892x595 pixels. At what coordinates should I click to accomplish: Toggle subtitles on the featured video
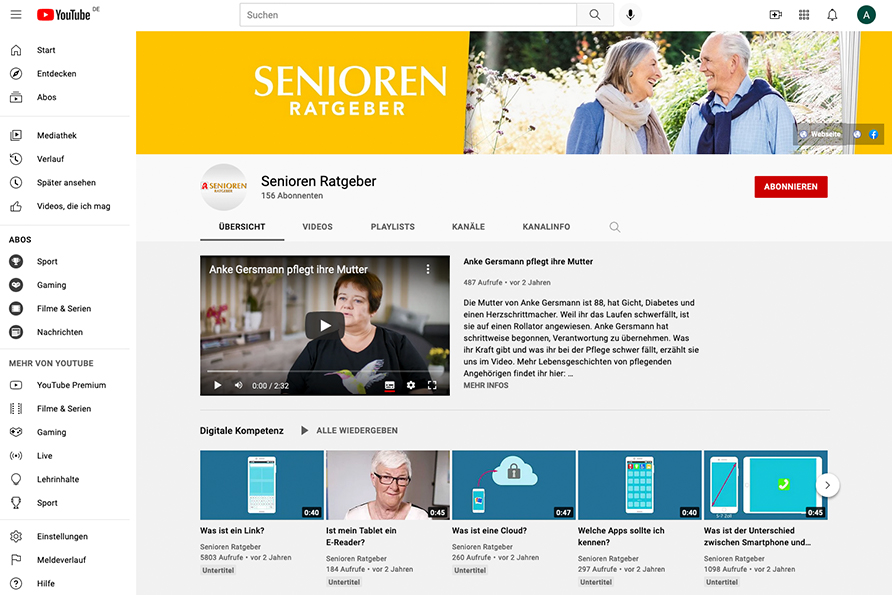[390, 385]
